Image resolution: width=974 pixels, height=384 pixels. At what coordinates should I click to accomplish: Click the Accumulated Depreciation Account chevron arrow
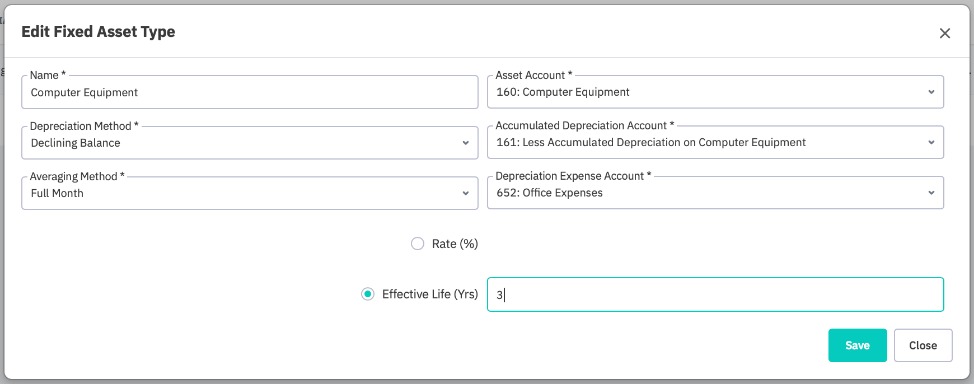(x=931, y=142)
